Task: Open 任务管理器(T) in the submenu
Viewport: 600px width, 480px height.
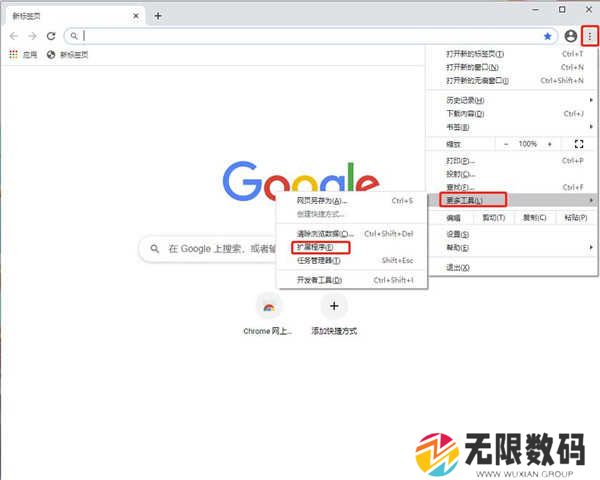Action: pyautogui.click(x=352, y=261)
